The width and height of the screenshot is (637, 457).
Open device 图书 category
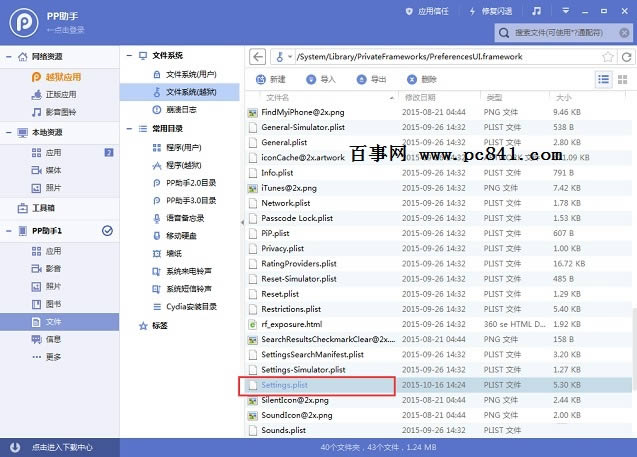[46, 304]
